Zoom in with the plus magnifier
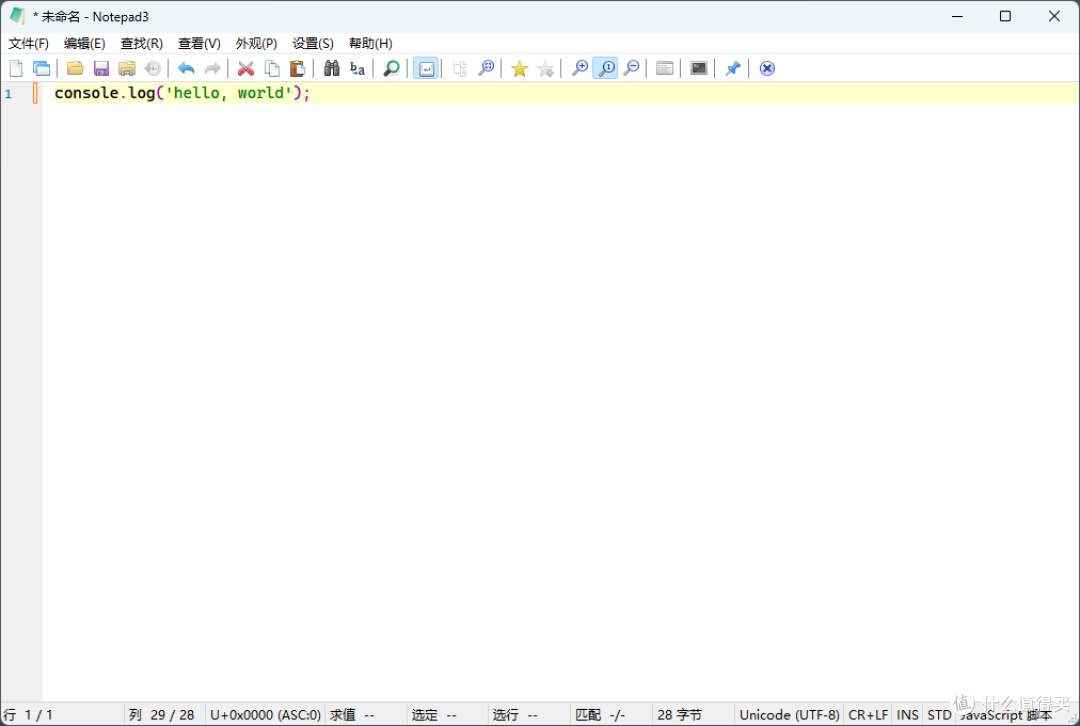This screenshot has width=1080, height=726. pyautogui.click(x=580, y=68)
